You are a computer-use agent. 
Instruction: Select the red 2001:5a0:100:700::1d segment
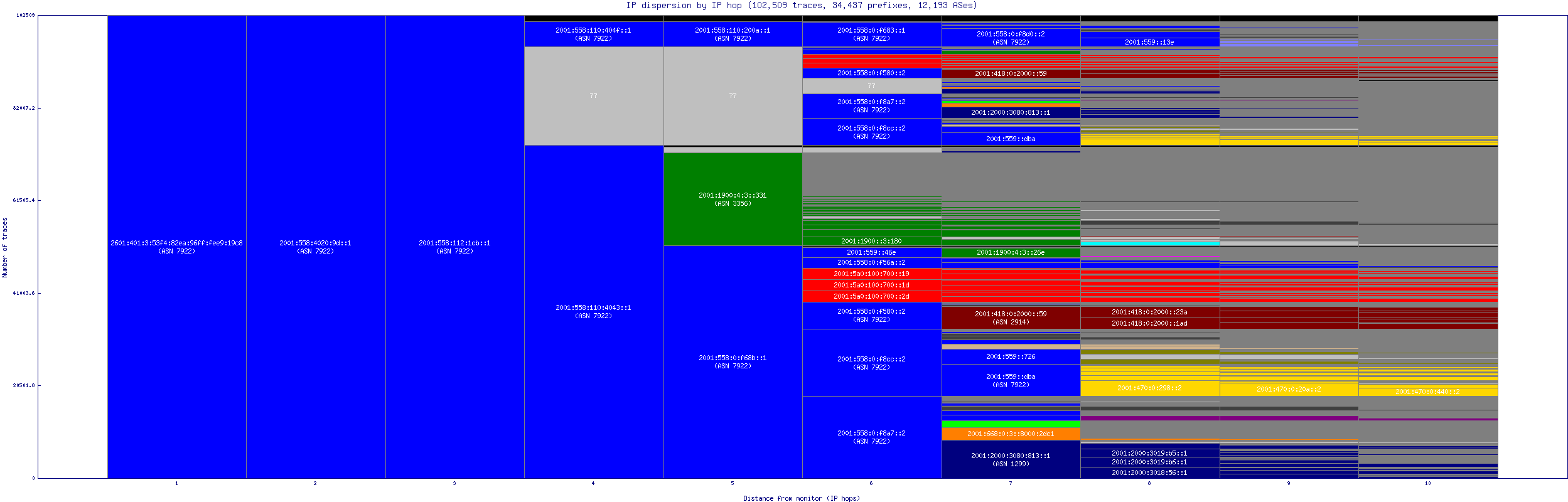tap(871, 285)
